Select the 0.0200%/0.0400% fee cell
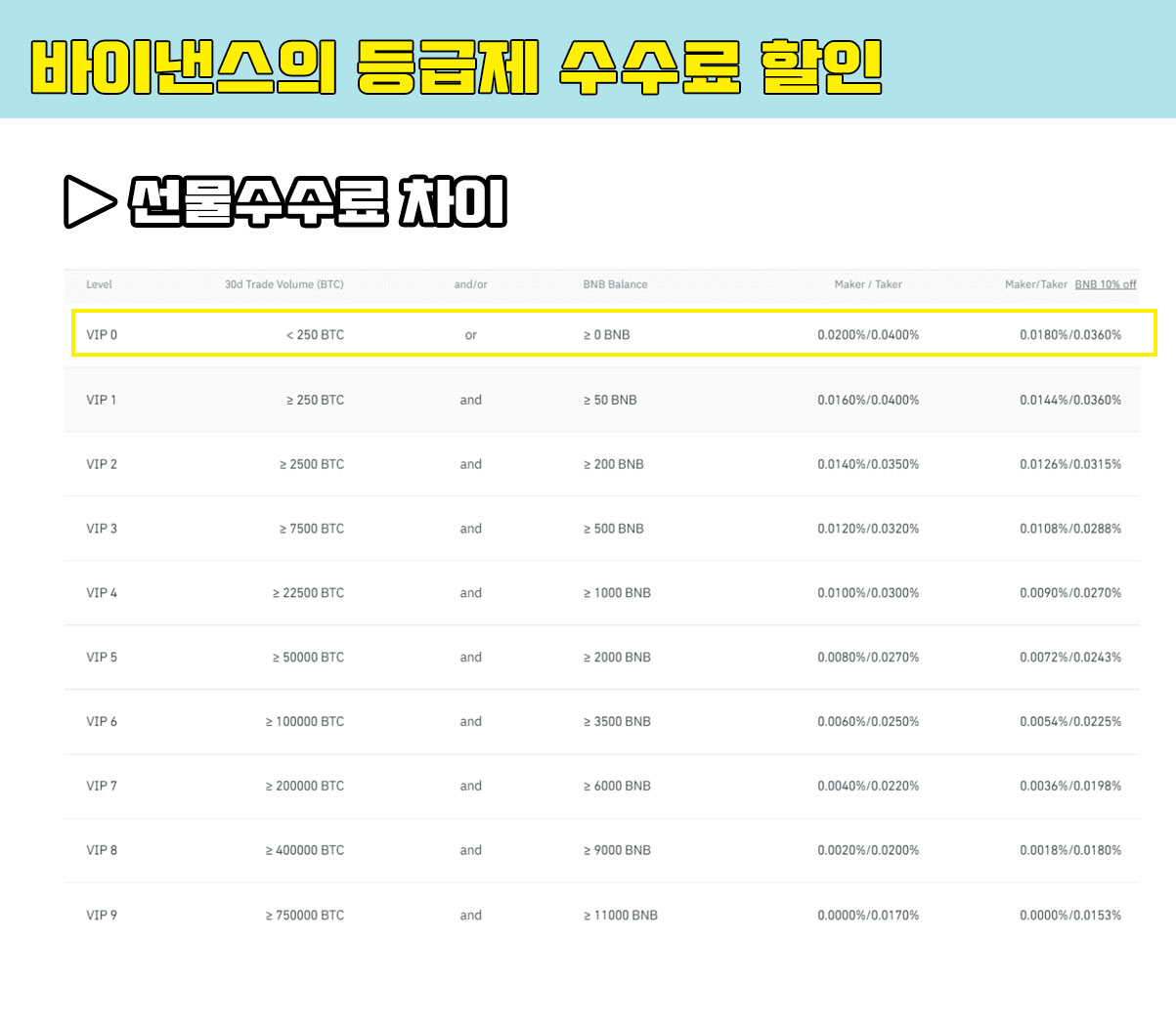This screenshot has height=1026, width=1176. pos(868,334)
